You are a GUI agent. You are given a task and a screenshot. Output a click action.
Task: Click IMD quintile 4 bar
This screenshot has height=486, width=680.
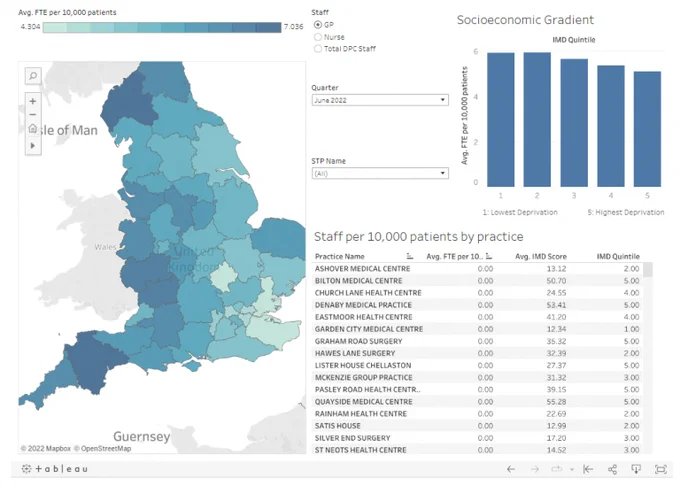[x=611, y=126]
